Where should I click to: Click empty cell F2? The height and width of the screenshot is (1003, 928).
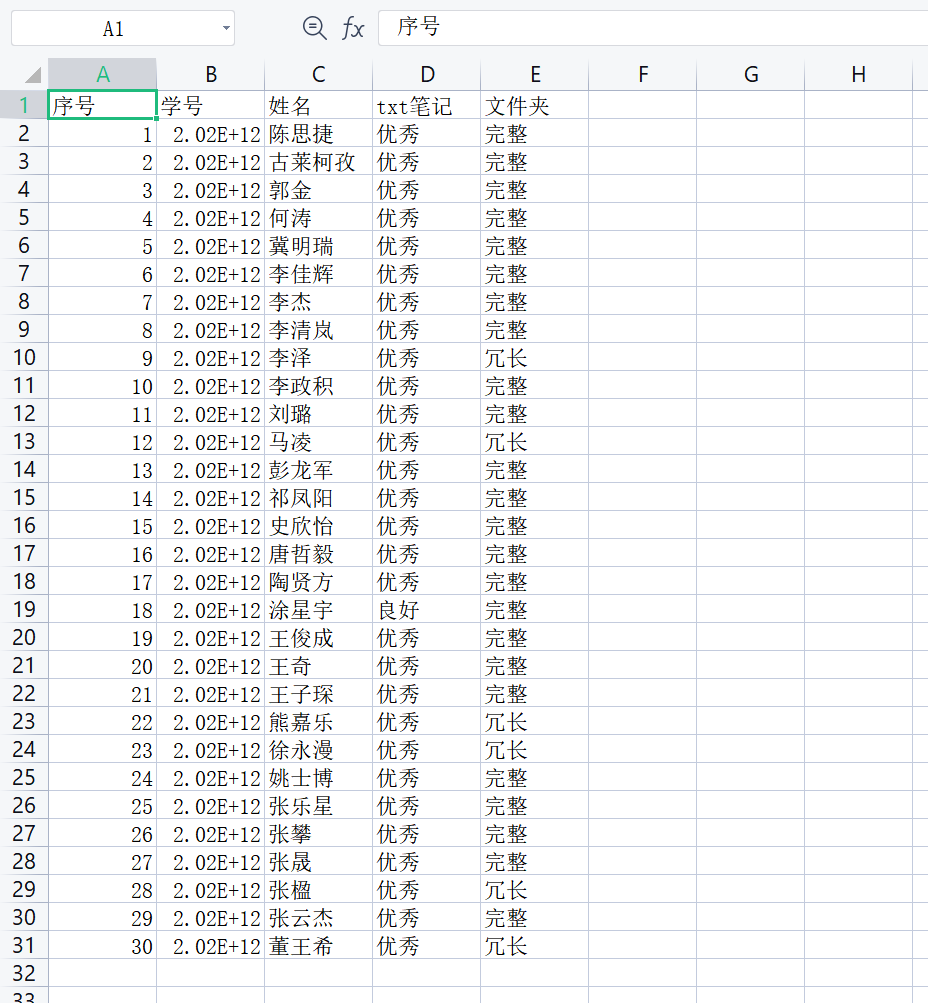[x=643, y=134]
